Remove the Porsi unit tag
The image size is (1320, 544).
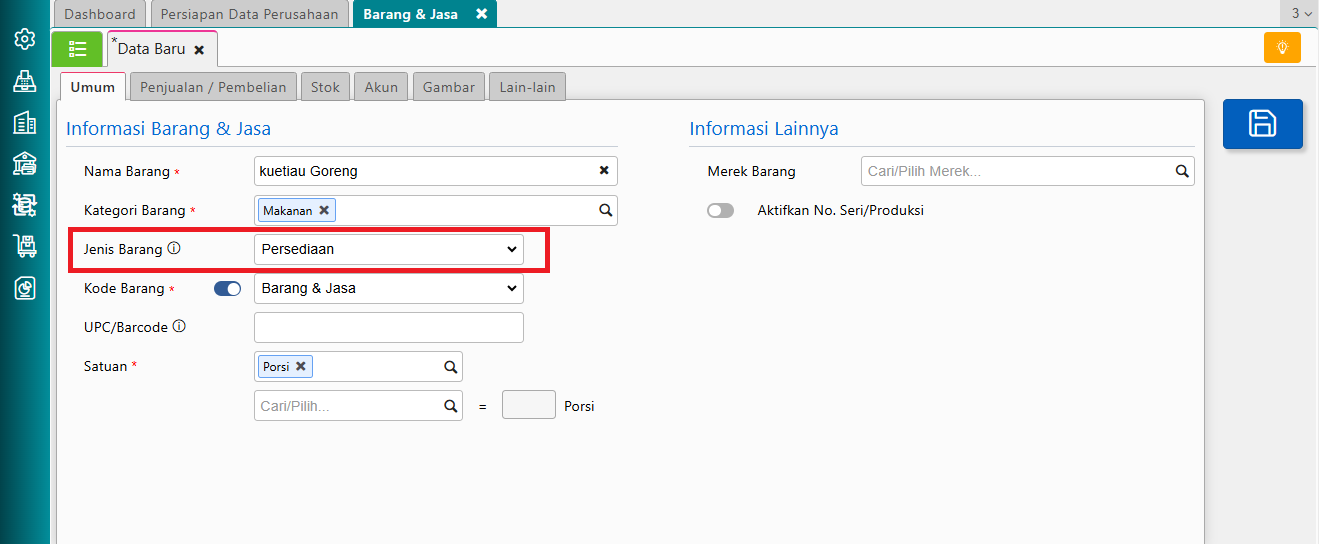pyautogui.click(x=301, y=366)
